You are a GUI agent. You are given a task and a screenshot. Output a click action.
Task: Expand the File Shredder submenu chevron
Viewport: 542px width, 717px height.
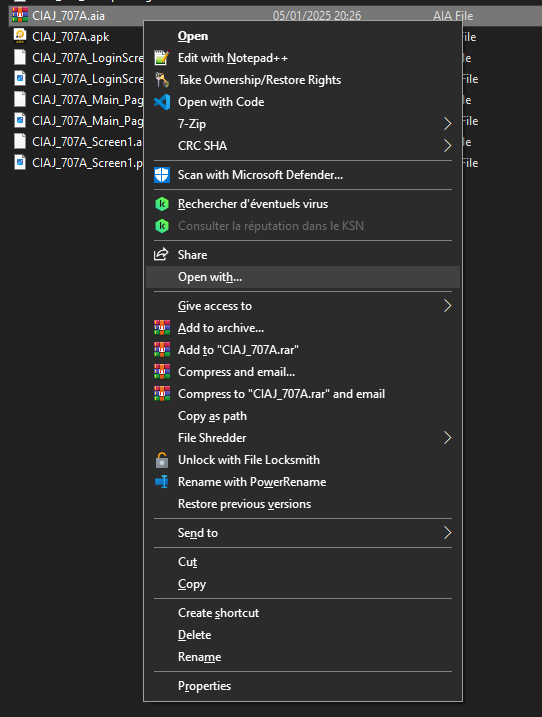(447, 438)
